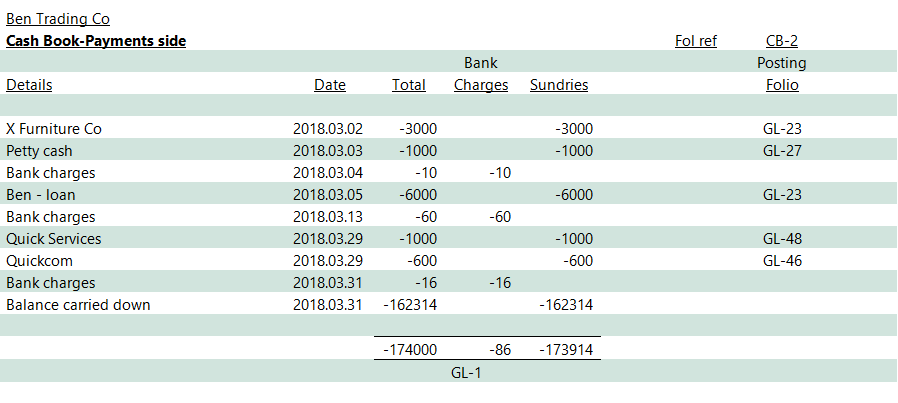
Task: Click the Sundries column header
Action: [x=558, y=85]
